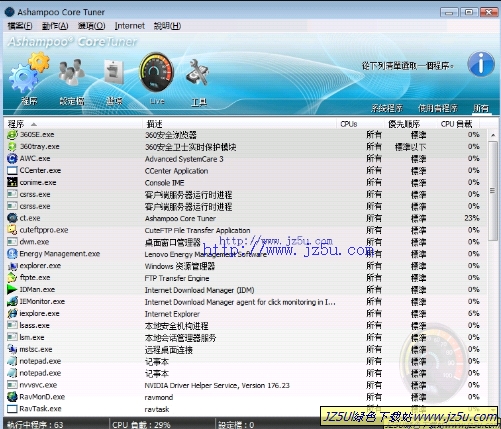Click the description Advanced SystemCare 3

coord(184,159)
